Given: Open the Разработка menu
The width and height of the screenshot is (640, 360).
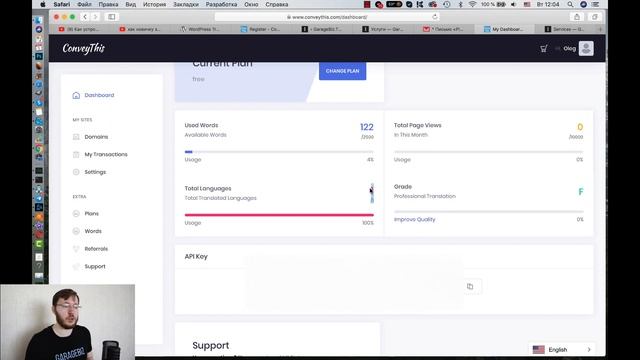Looking at the screenshot, I should [x=221, y=4].
